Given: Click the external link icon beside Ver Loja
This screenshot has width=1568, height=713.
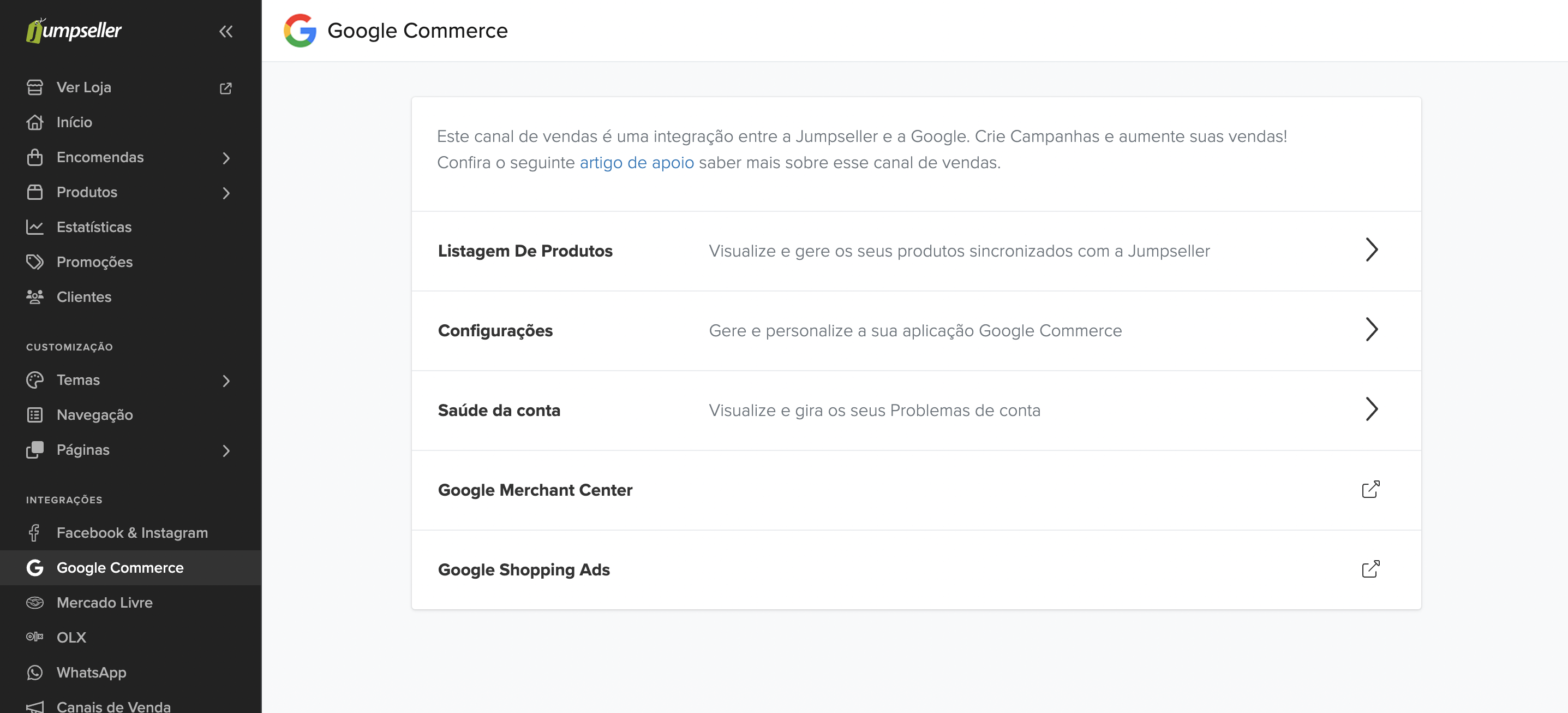Looking at the screenshot, I should click(226, 88).
